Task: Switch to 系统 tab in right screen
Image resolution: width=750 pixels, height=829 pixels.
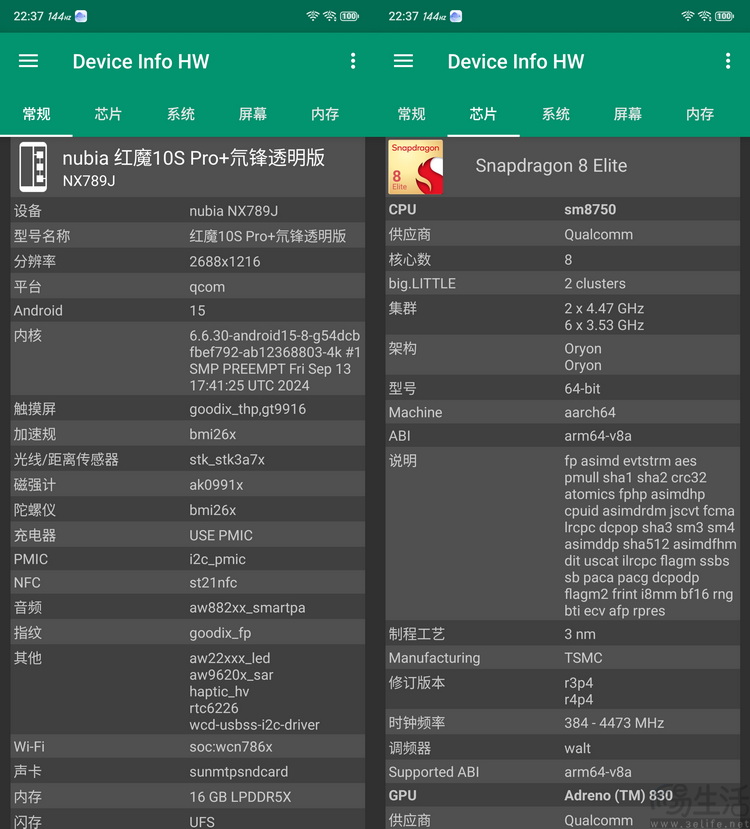Action: 555,114
